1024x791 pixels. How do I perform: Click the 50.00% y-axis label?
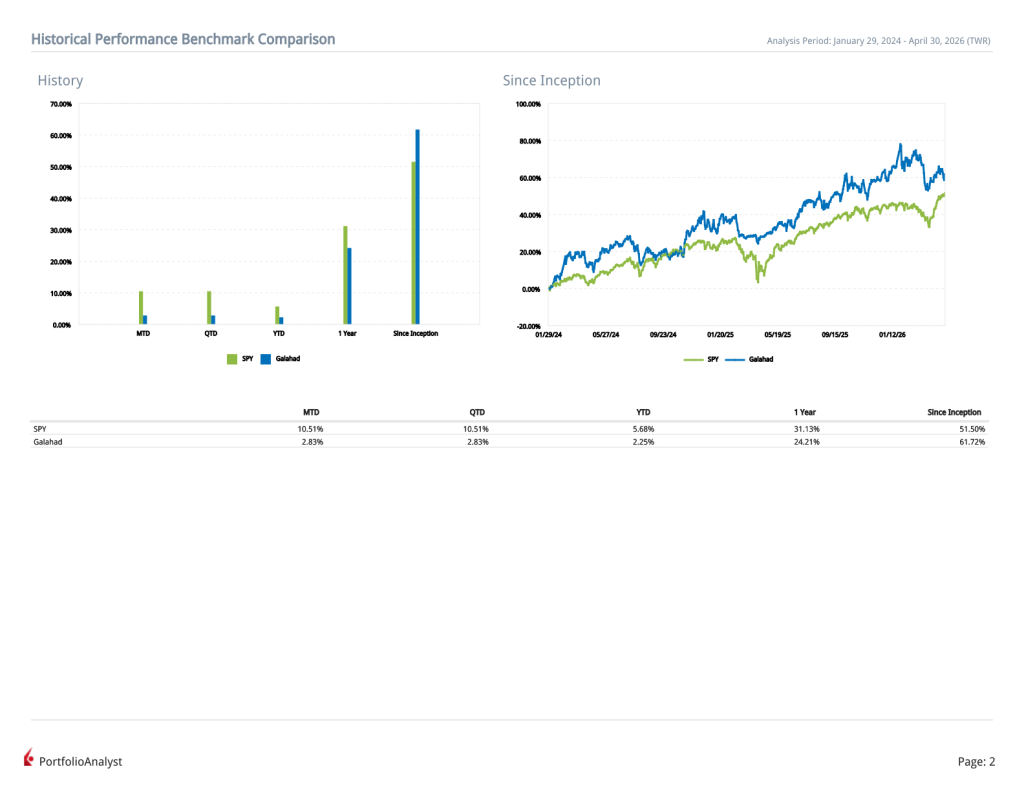pos(61,167)
